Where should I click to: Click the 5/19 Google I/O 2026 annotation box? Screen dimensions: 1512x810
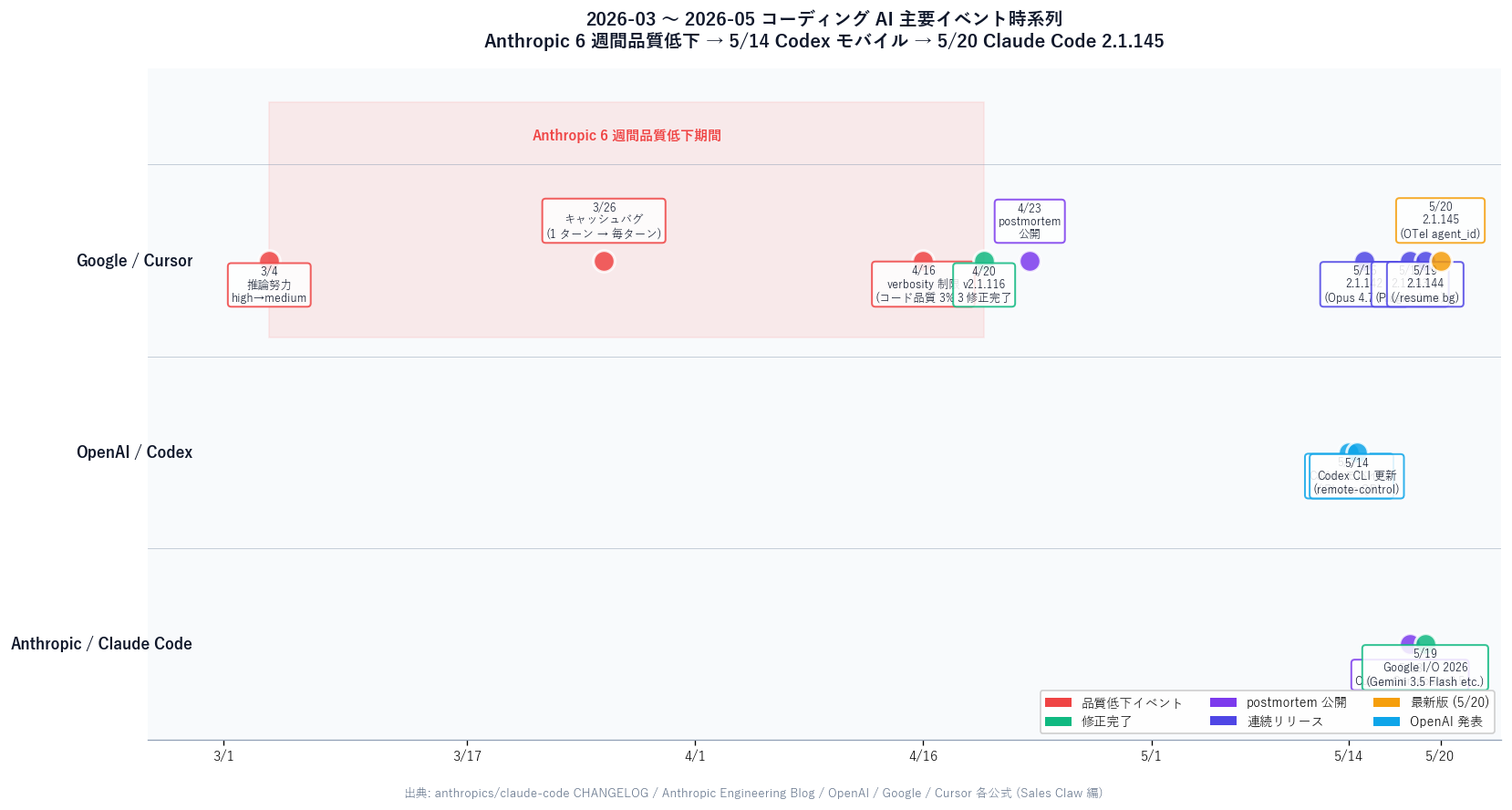[1425, 668]
